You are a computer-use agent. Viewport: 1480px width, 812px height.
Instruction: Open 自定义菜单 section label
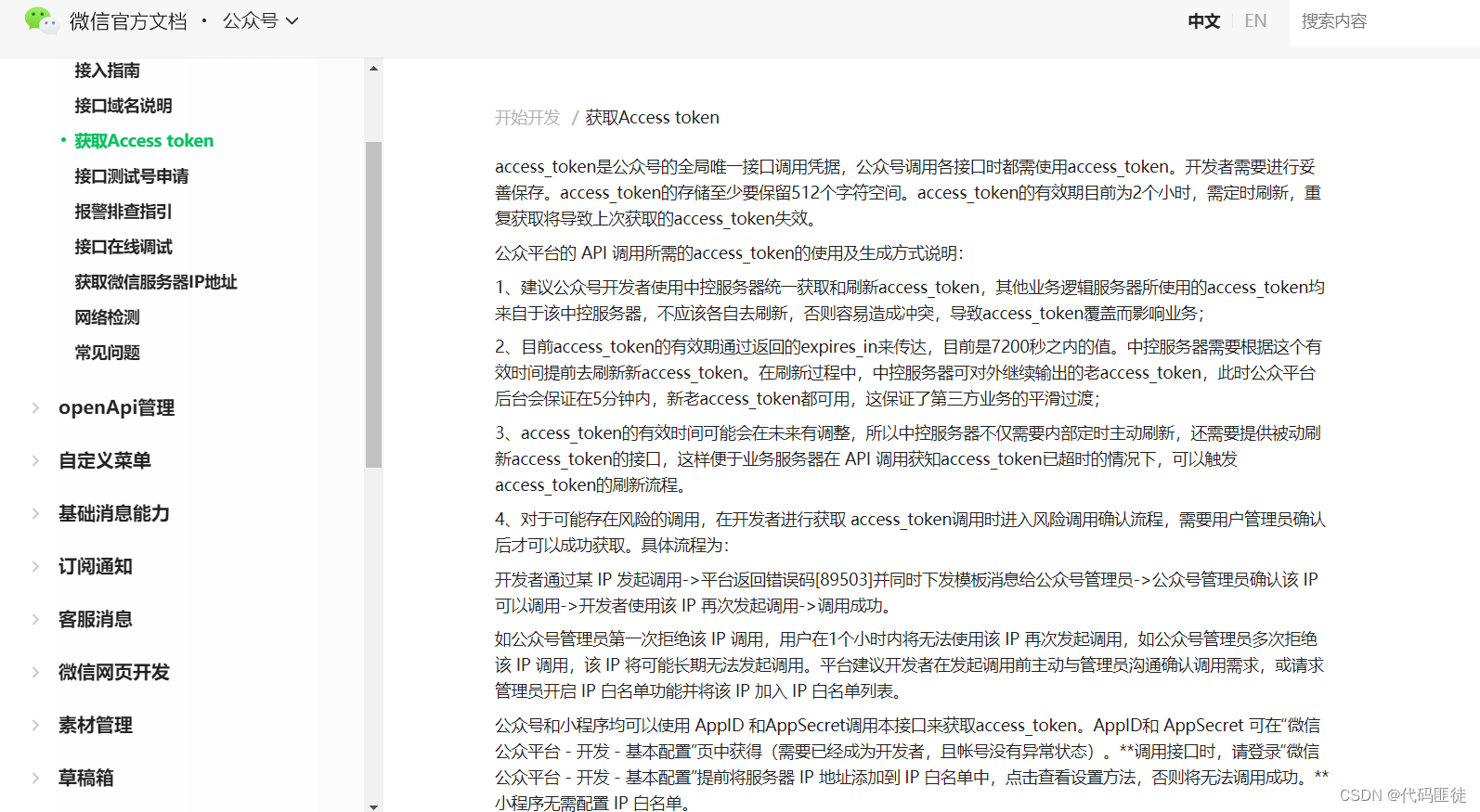tap(105, 460)
